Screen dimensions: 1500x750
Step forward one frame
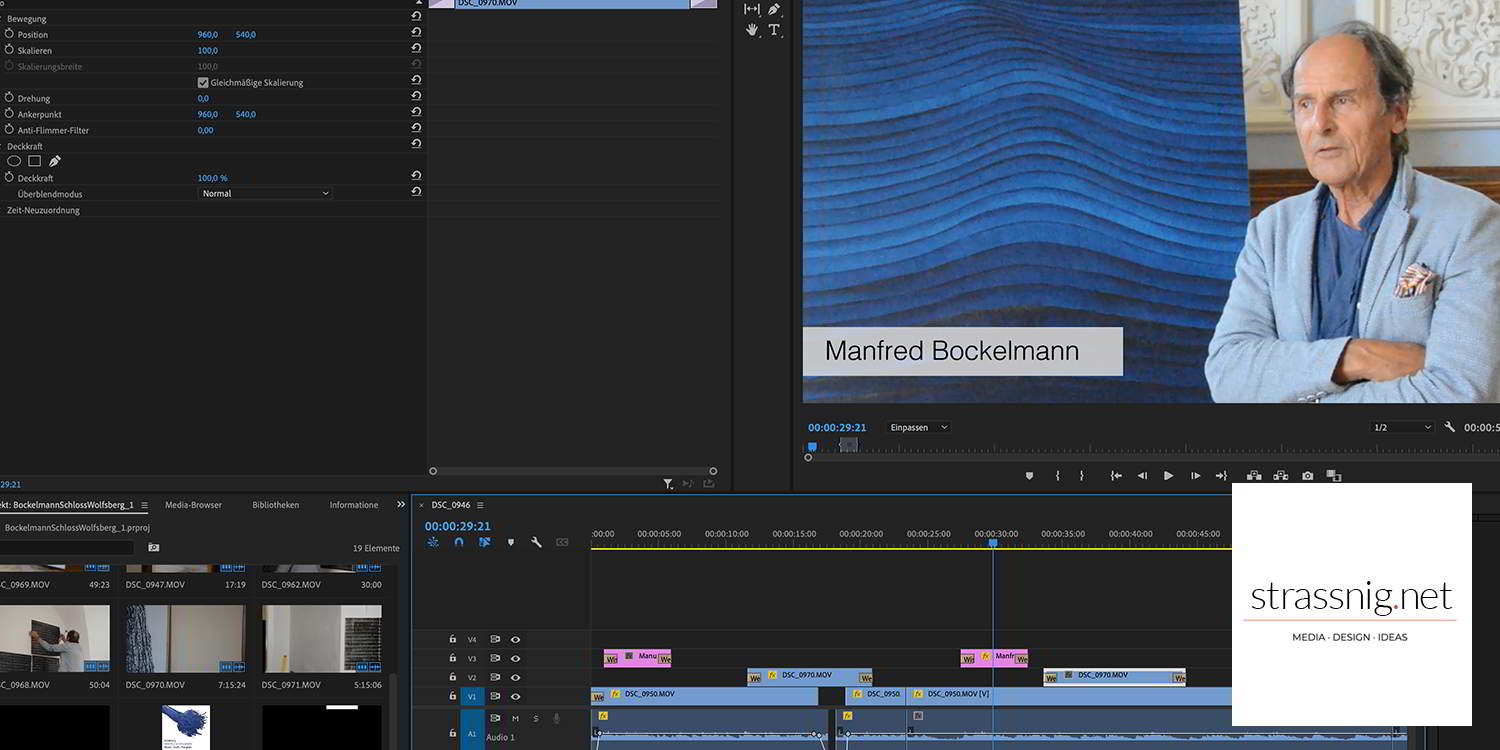coord(1195,476)
